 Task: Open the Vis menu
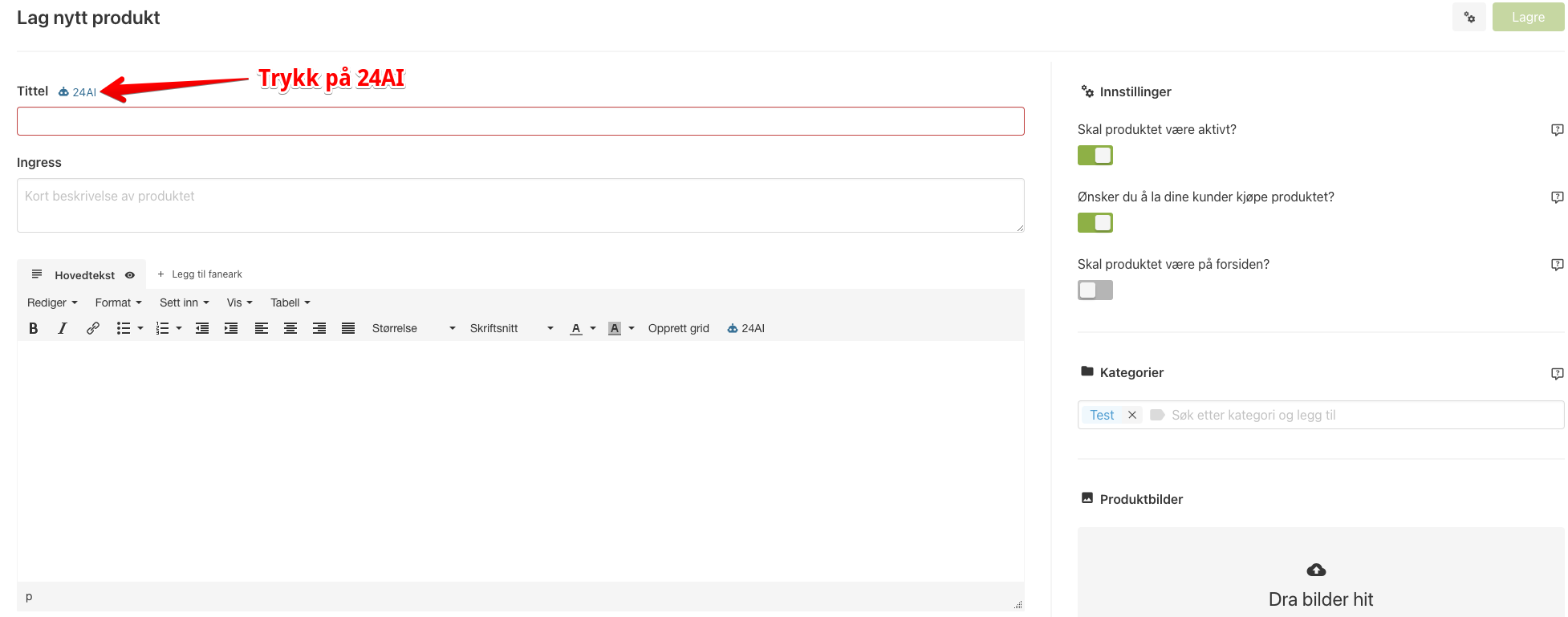[239, 302]
